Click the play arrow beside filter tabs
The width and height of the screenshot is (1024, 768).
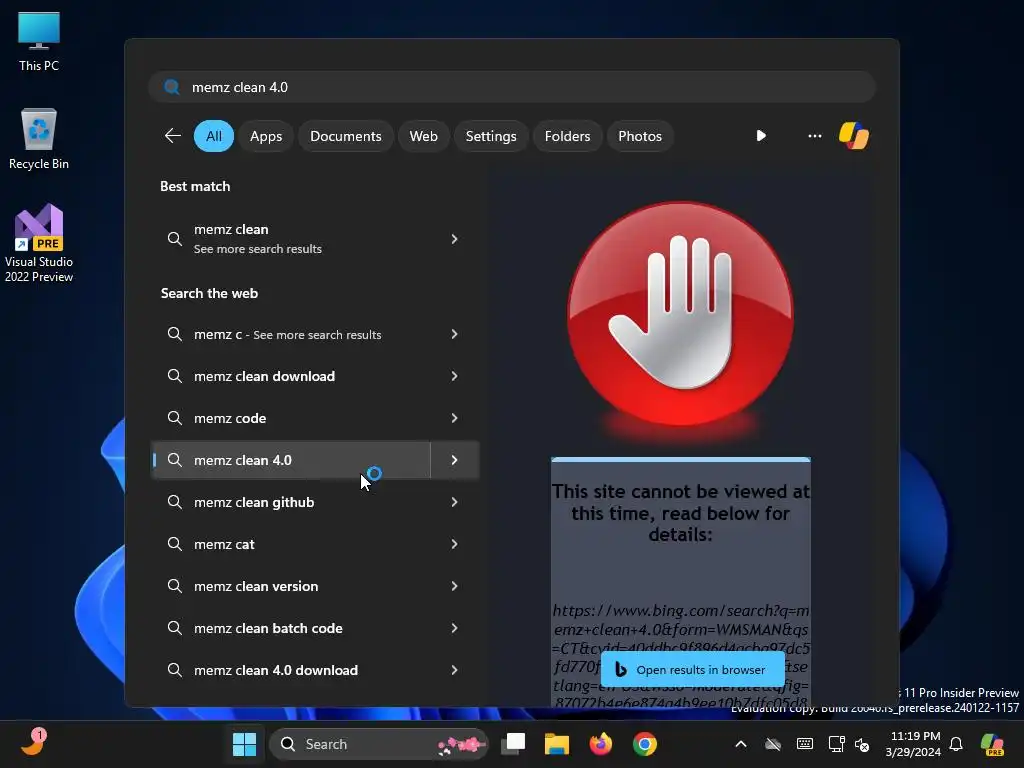click(761, 136)
